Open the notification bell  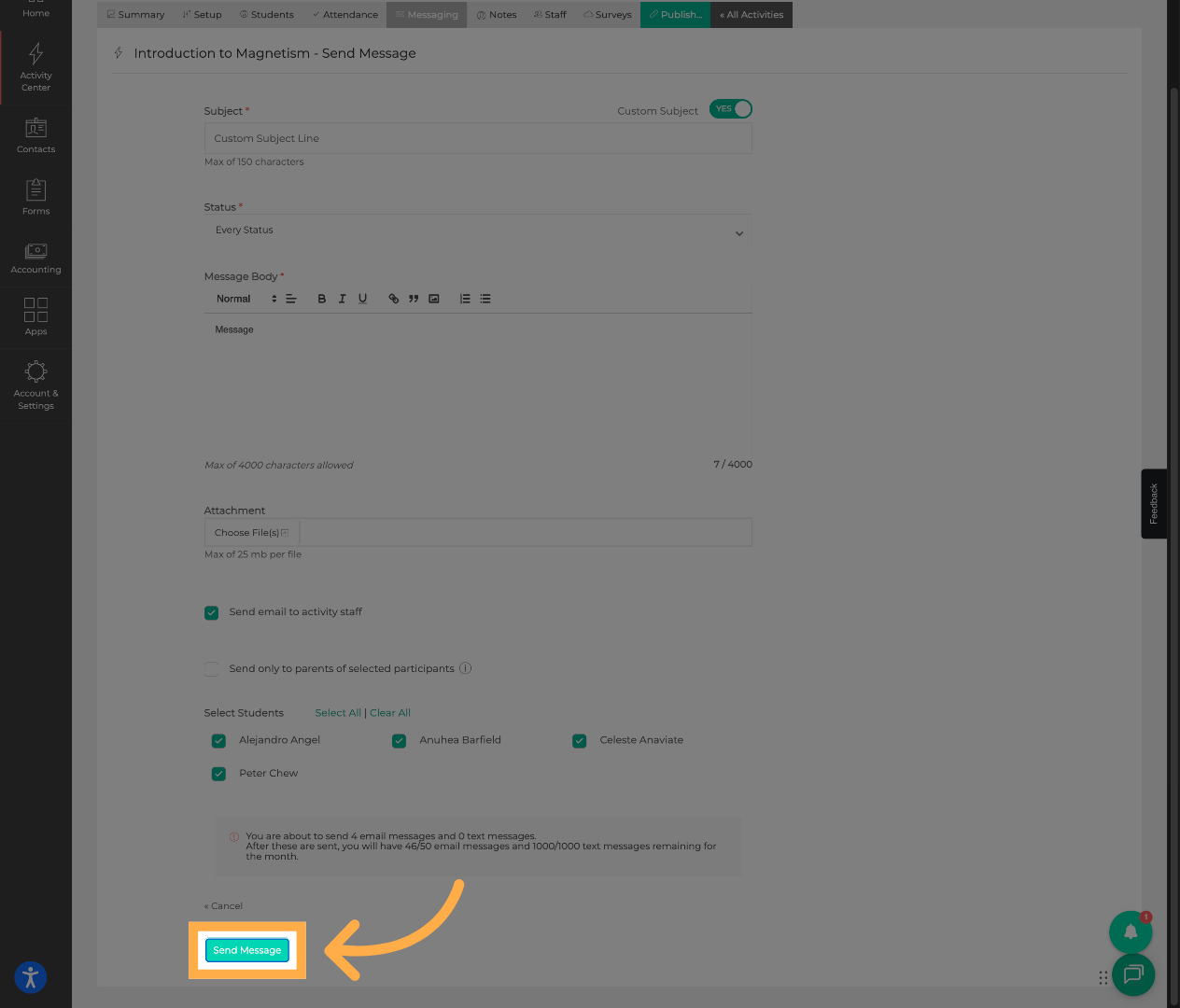1131,931
